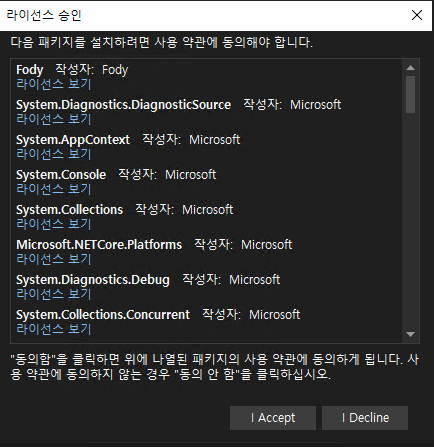Open license link under System.Console

(x=54, y=189)
